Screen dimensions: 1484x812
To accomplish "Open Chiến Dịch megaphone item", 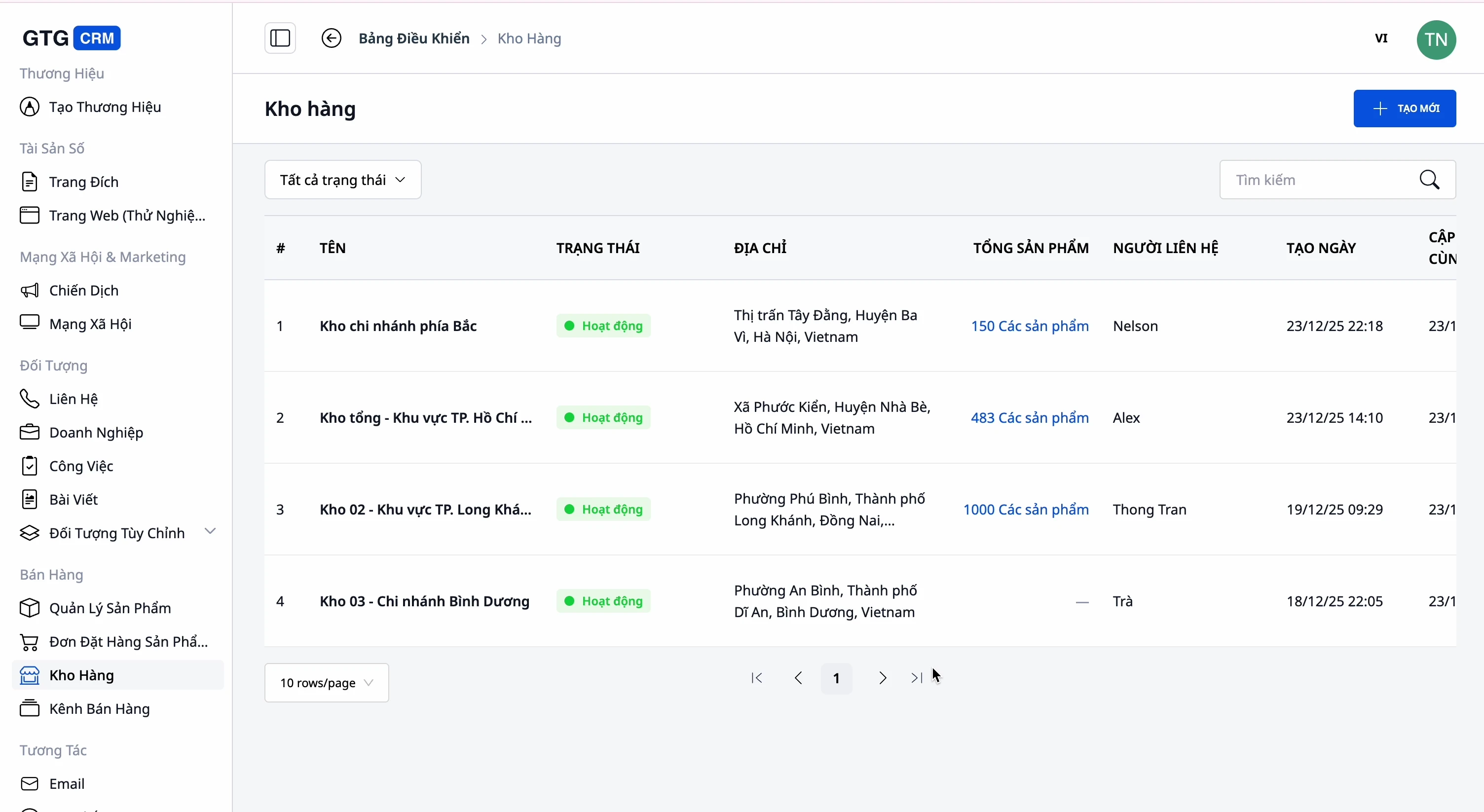I will (x=83, y=290).
